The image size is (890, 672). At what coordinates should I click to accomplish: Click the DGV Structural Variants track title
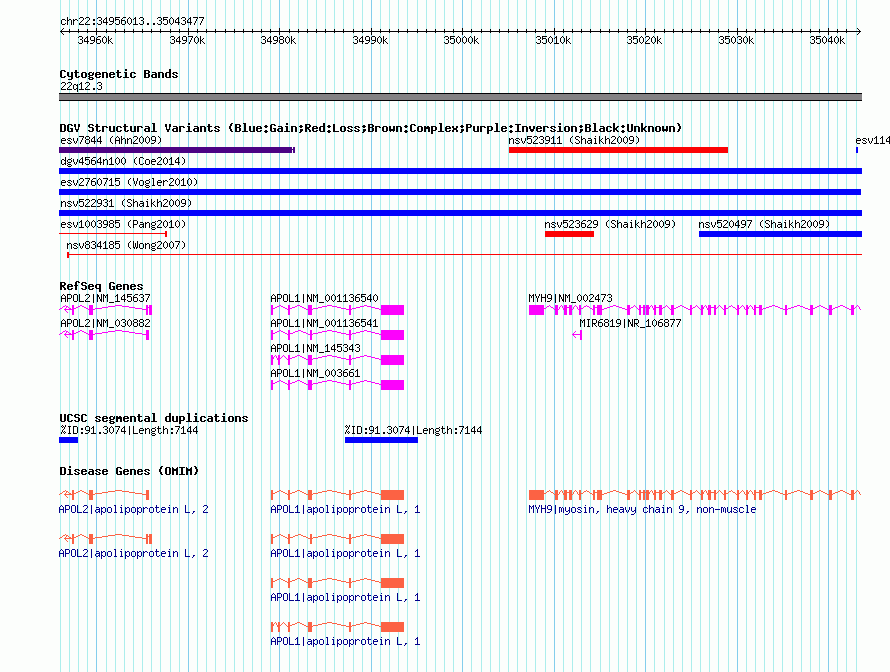coord(371,128)
